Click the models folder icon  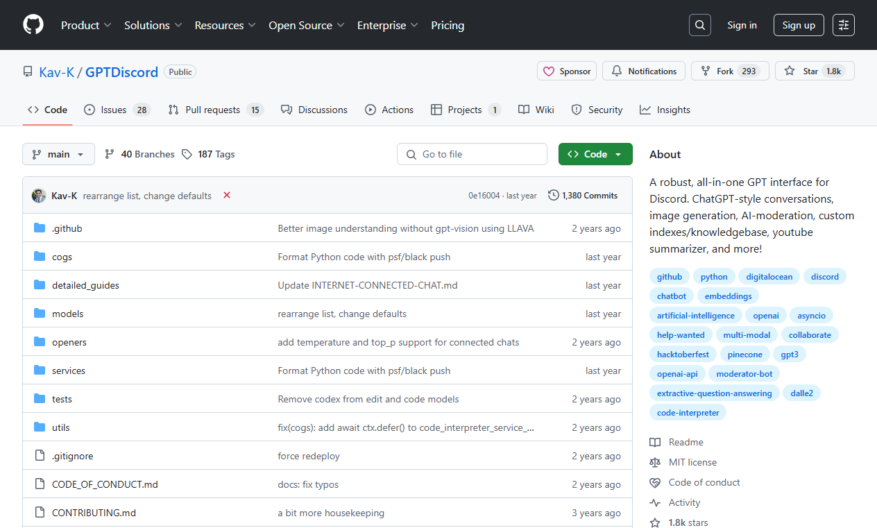39,313
